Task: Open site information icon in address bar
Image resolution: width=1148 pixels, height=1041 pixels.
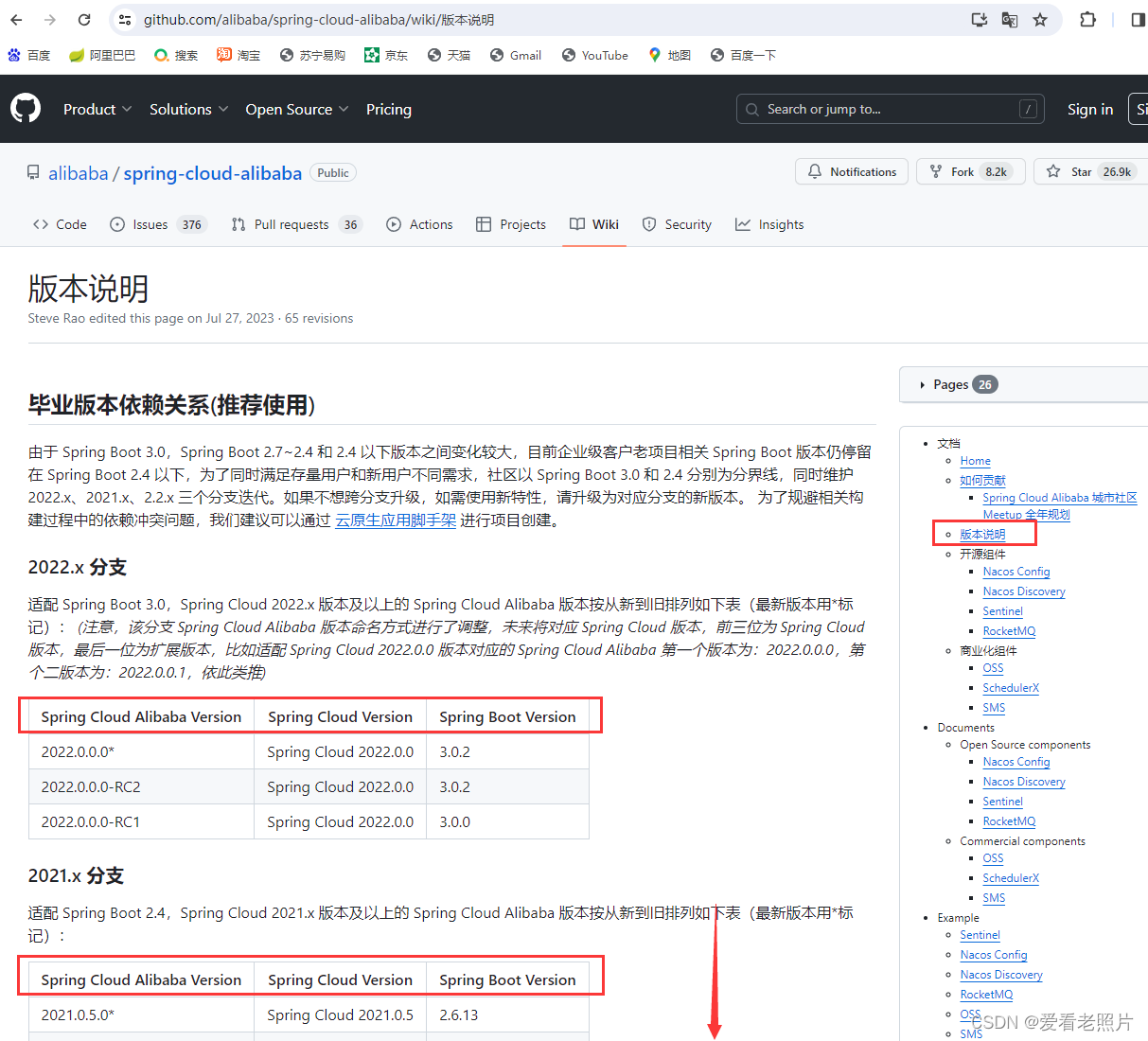Action: click(x=125, y=20)
